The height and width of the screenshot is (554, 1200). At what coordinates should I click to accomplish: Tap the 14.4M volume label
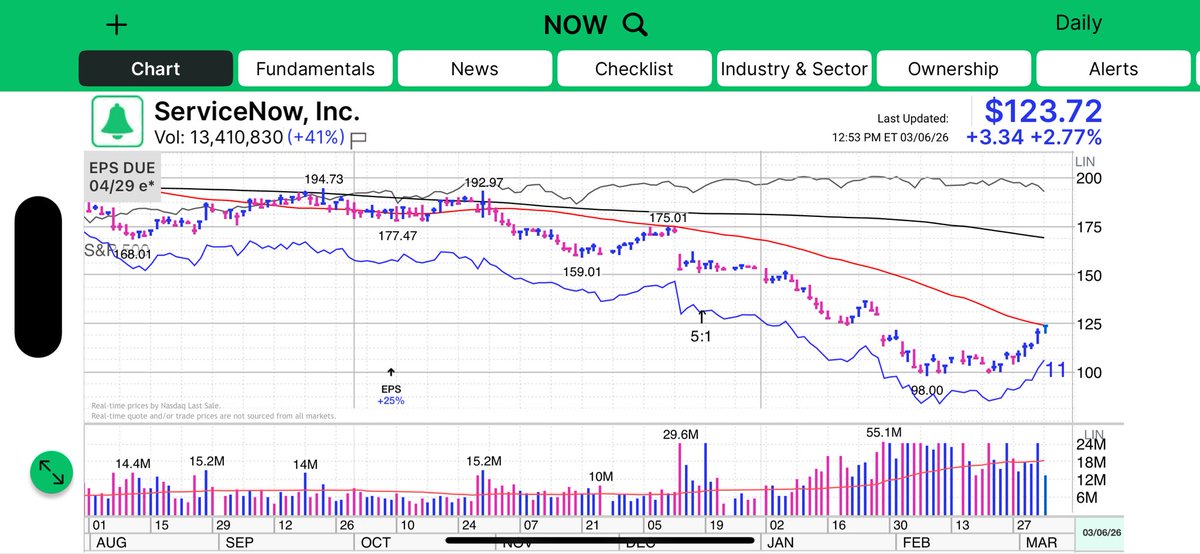133,464
